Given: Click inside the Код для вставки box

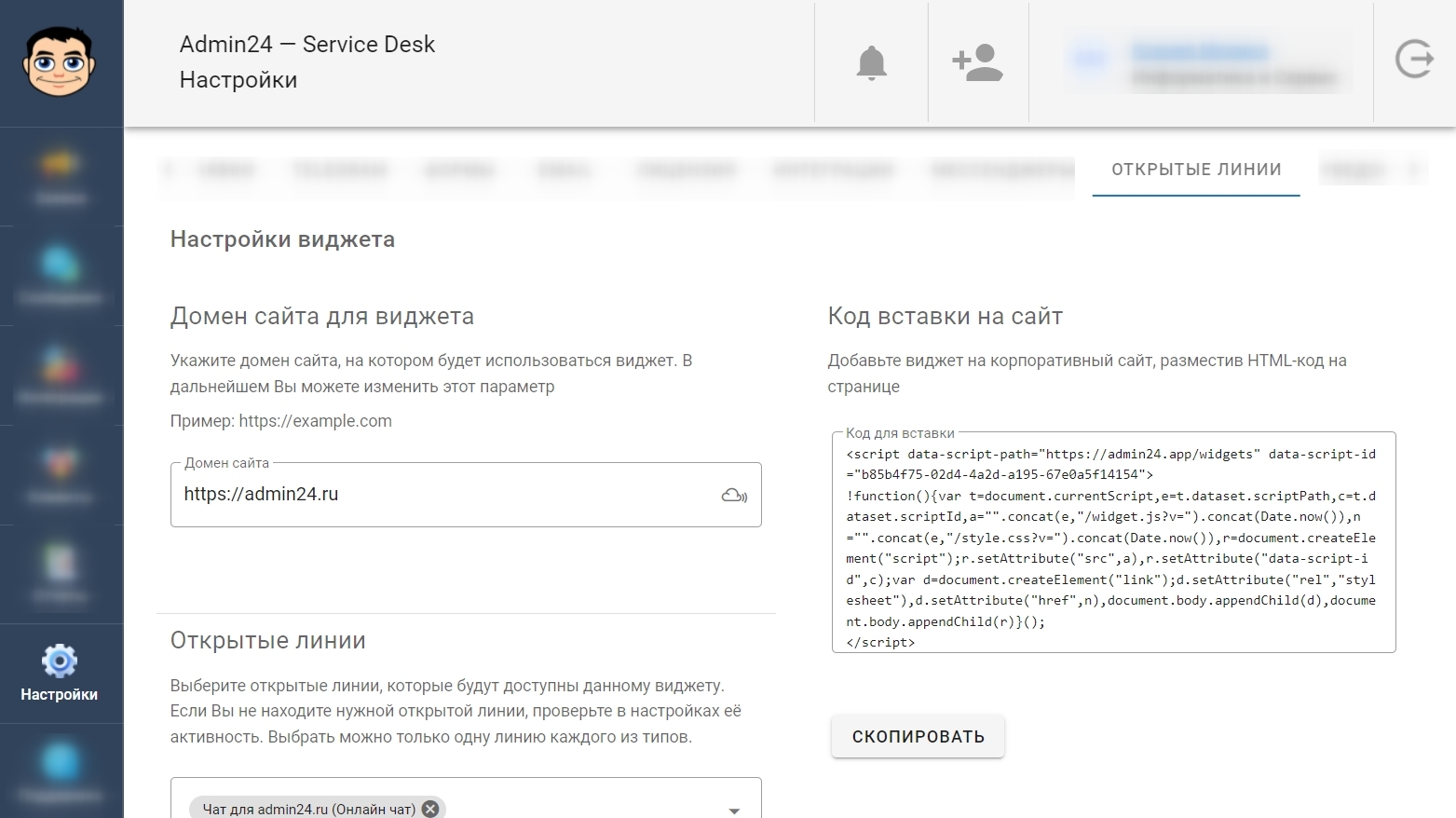Looking at the screenshot, I should [x=1113, y=542].
